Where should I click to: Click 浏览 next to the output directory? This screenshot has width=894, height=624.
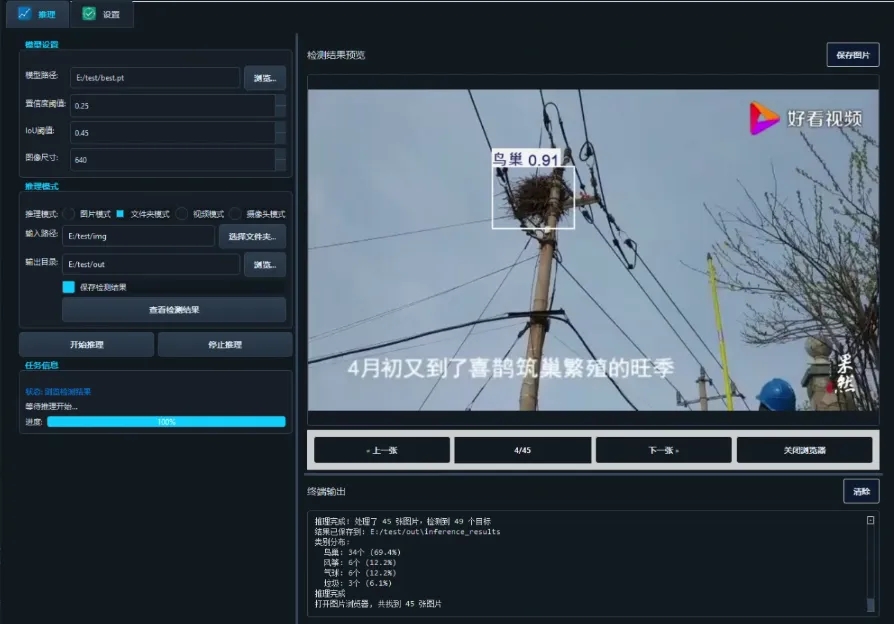pyautogui.click(x=265, y=265)
